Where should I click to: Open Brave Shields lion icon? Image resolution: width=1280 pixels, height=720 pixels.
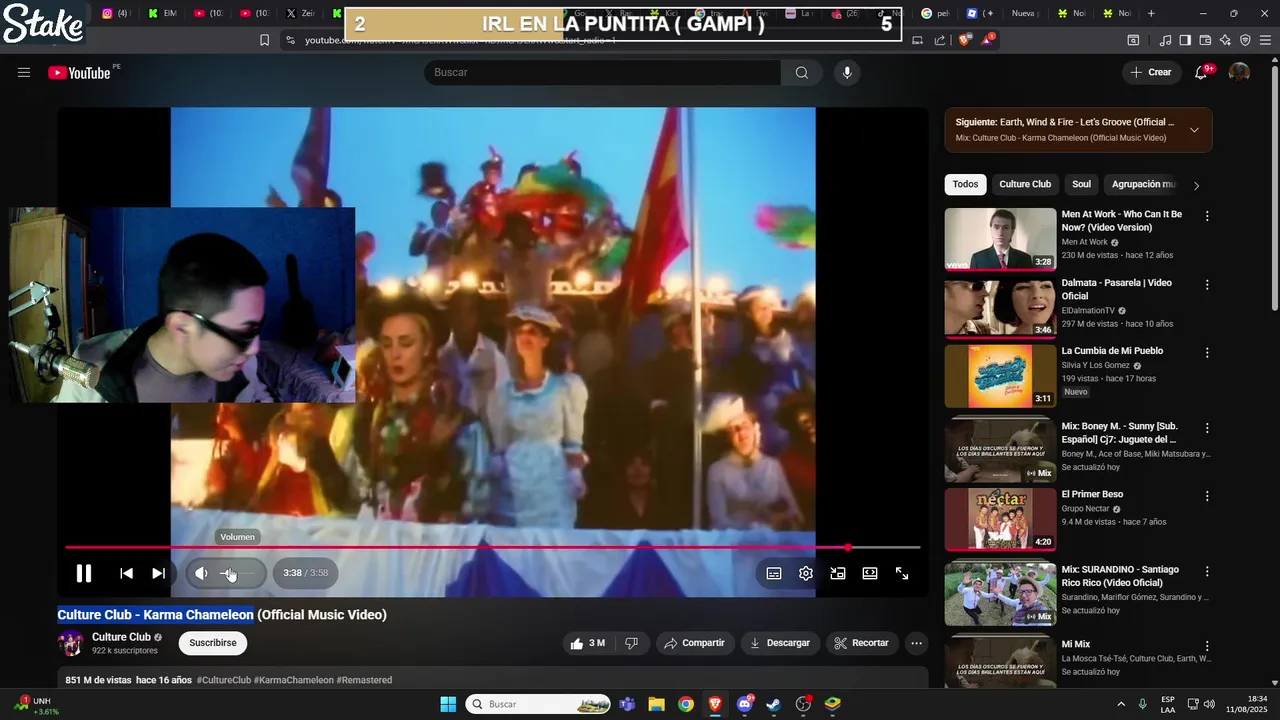point(964,40)
